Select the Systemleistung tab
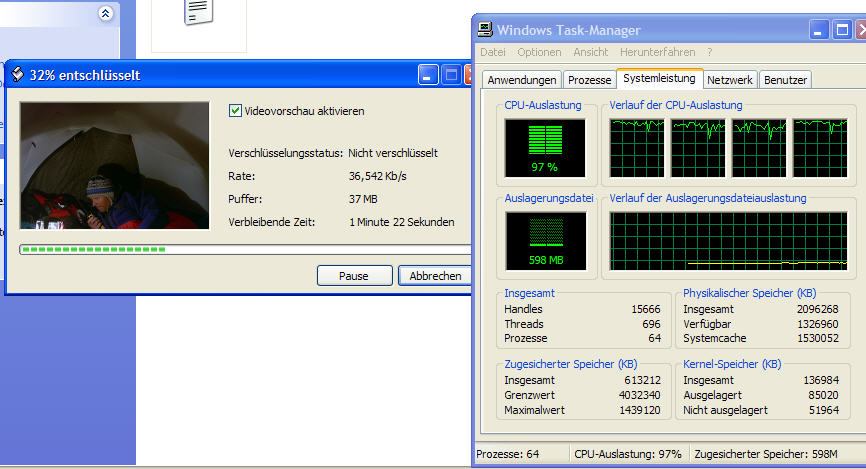This screenshot has height=469, width=866. pos(659,78)
